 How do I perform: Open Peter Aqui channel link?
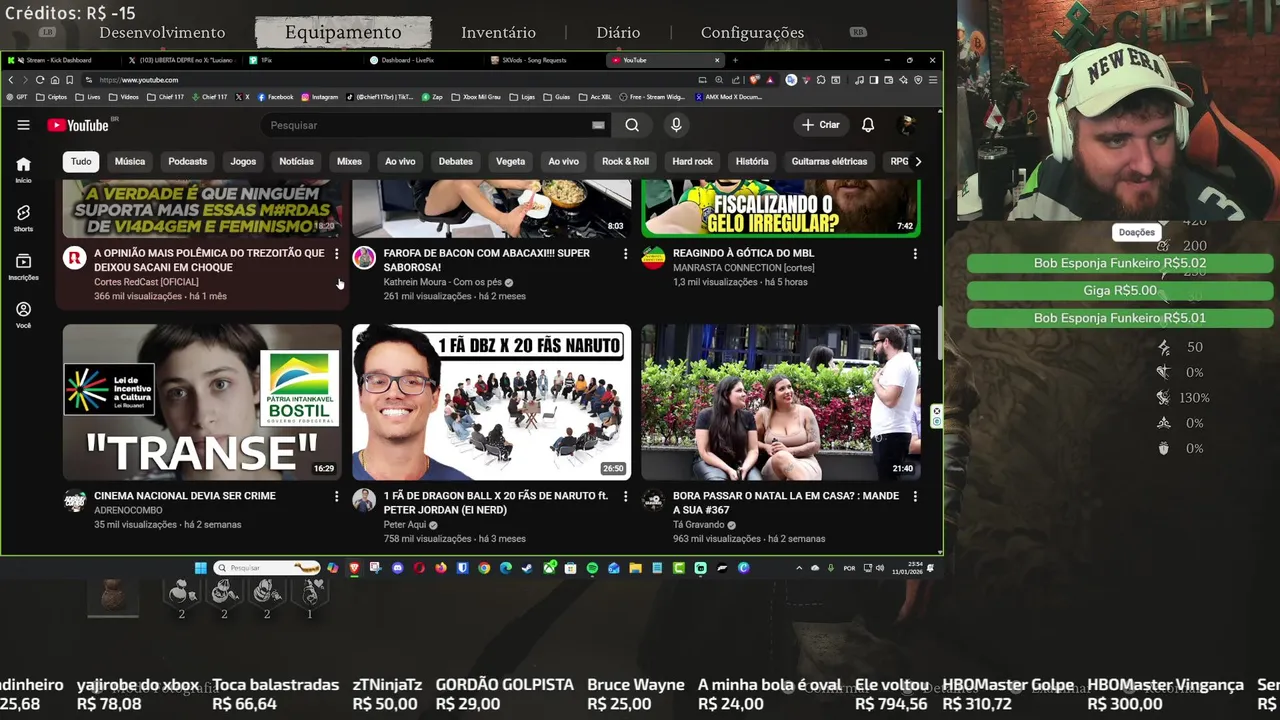405,524
